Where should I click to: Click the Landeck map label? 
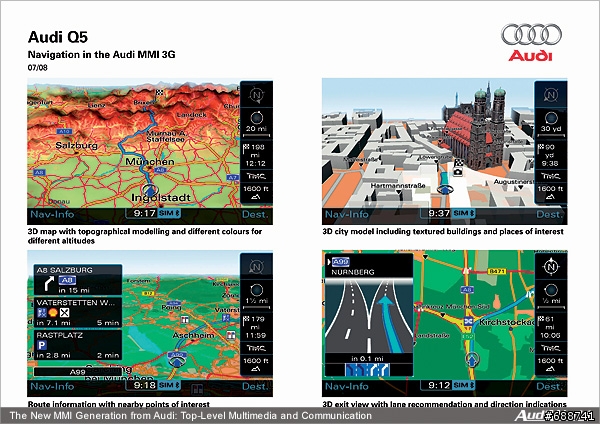(x=192, y=114)
